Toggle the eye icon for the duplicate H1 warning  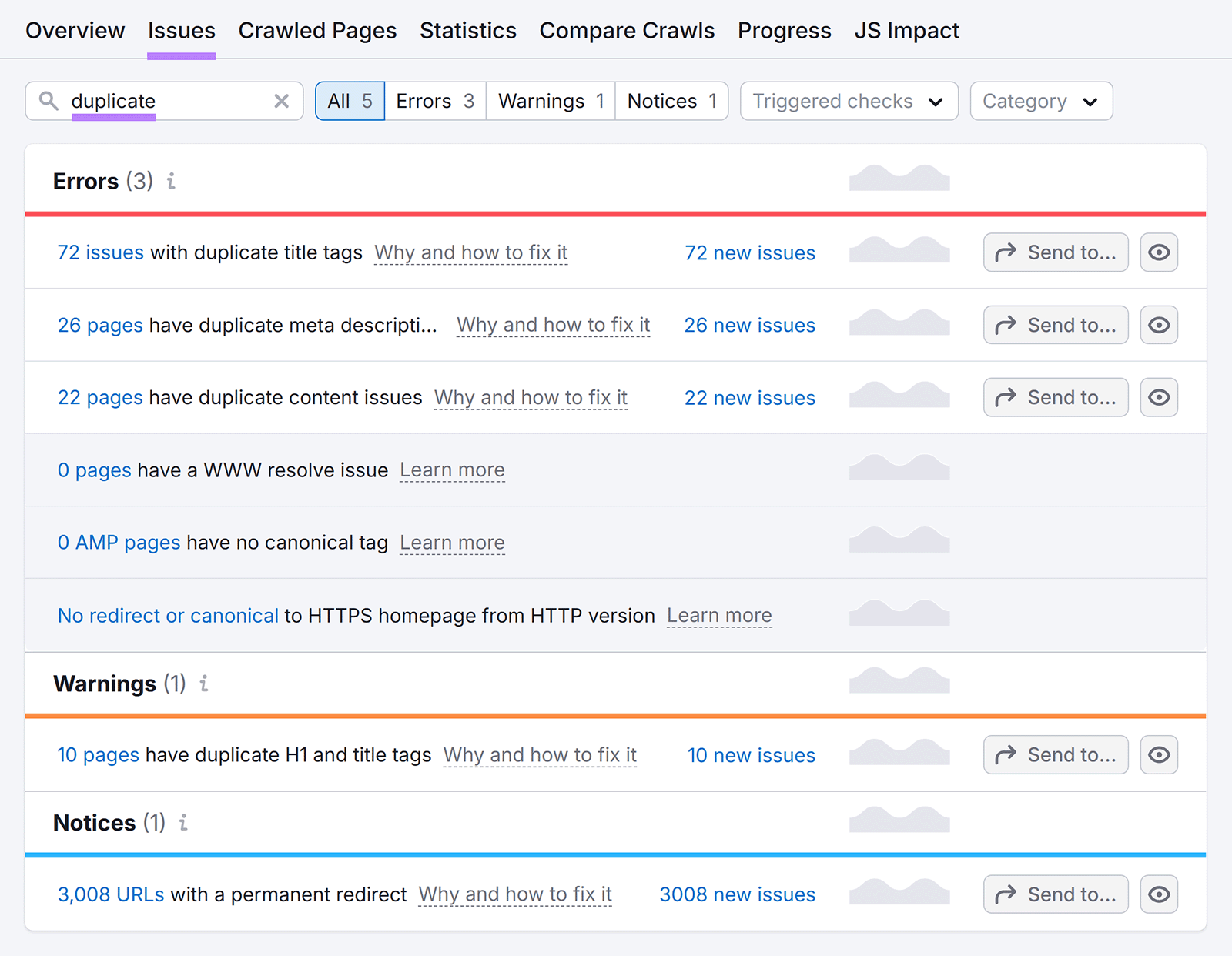click(1159, 755)
